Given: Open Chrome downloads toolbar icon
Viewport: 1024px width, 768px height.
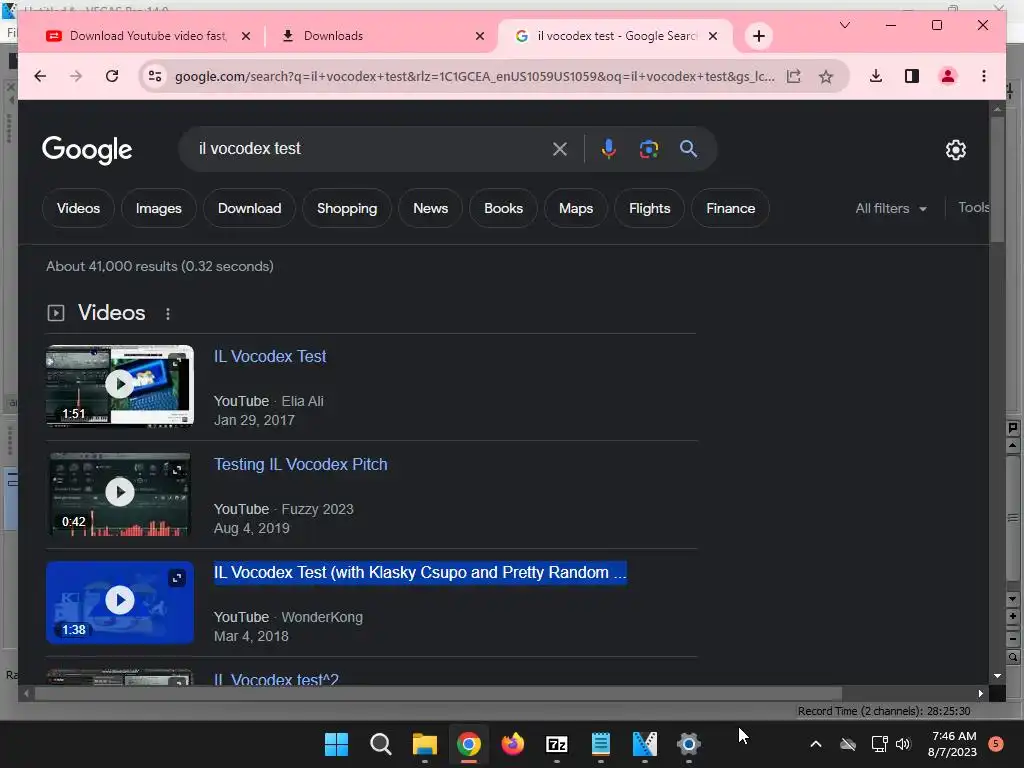Looking at the screenshot, I should (876, 76).
